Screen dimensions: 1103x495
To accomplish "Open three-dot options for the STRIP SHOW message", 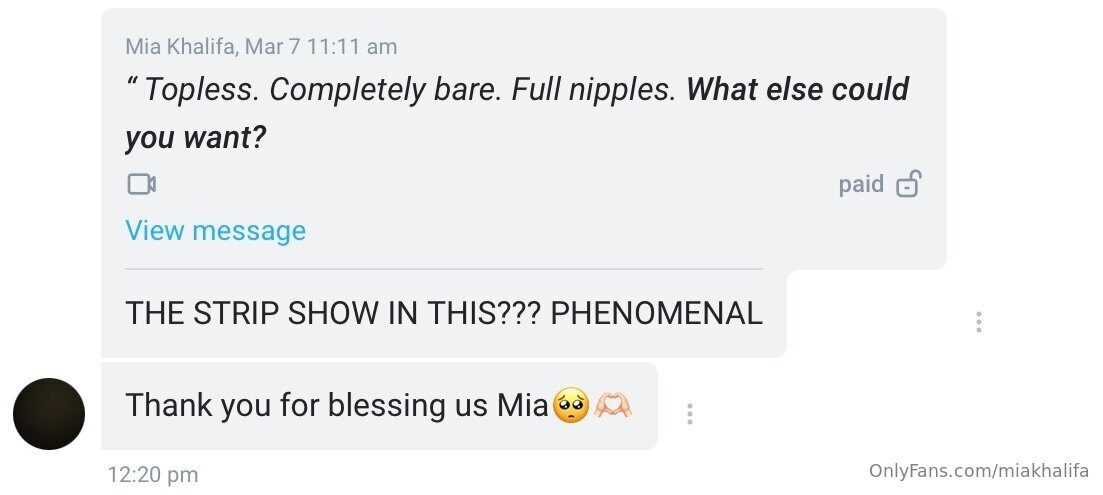I will point(978,322).
